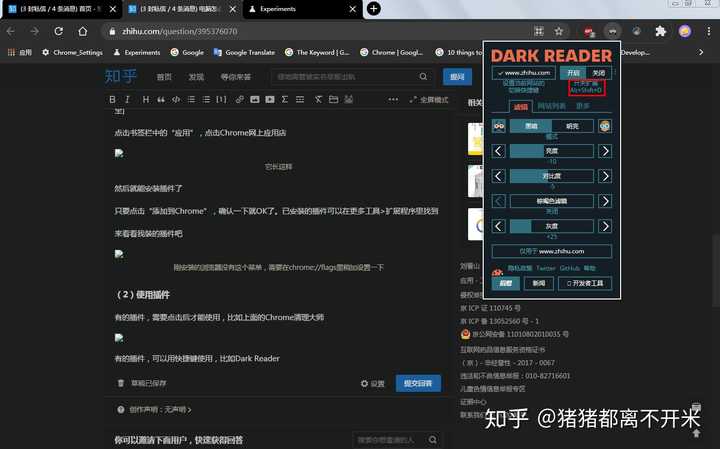Clear text formatting in editor
Viewport: 720px width, 449px height.
coord(318,99)
